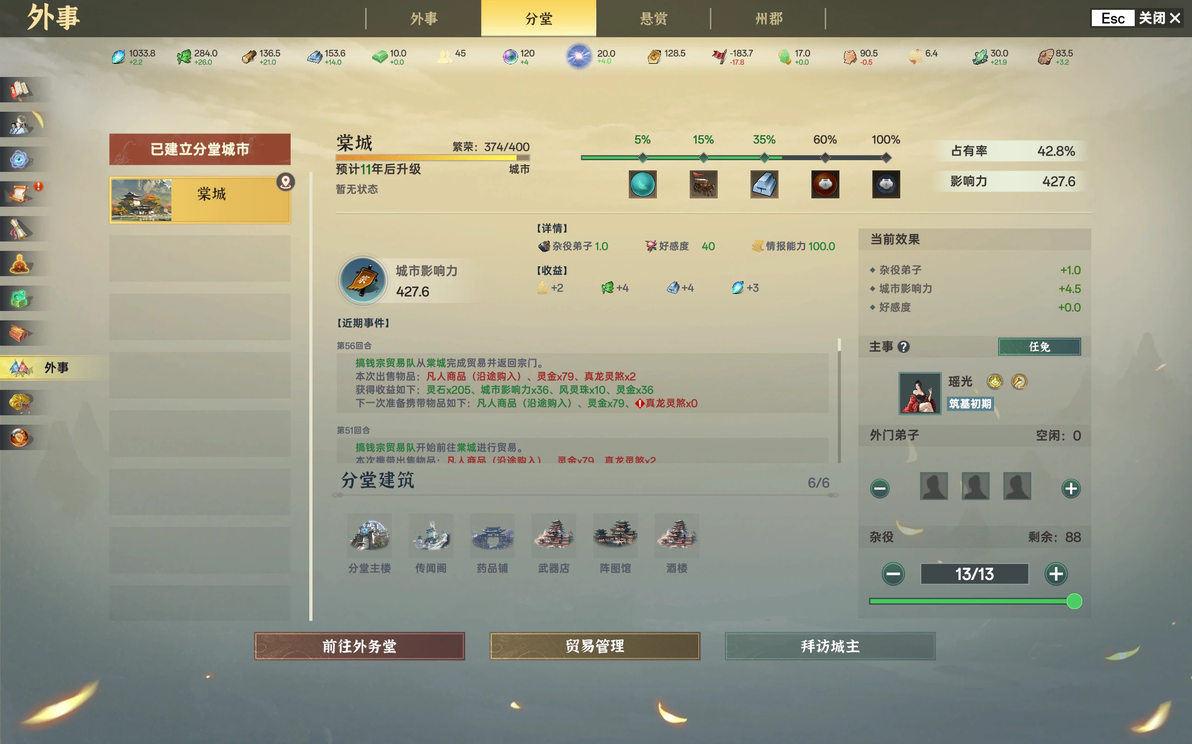Open the tied scroll sidebar icon
This screenshot has height=744, width=1192.
pos(20,229)
